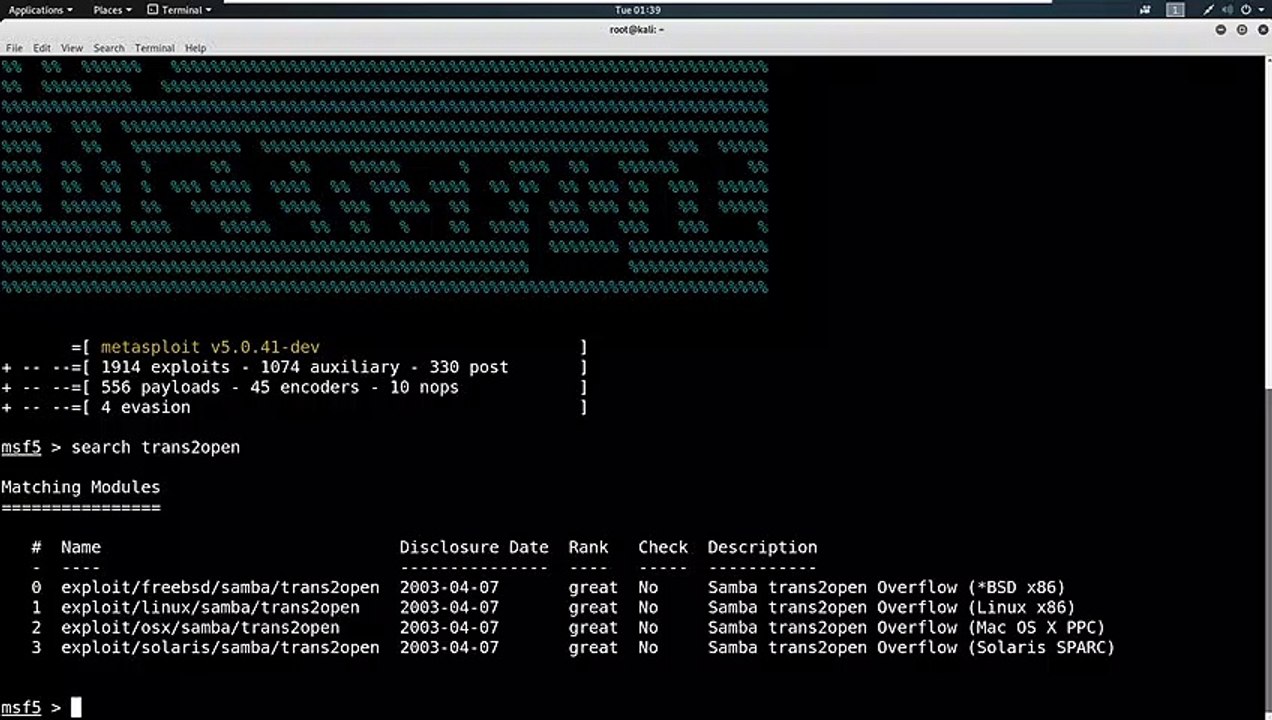
Task: Click the Tue 01:39 clock
Action: click(x=637, y=10)
